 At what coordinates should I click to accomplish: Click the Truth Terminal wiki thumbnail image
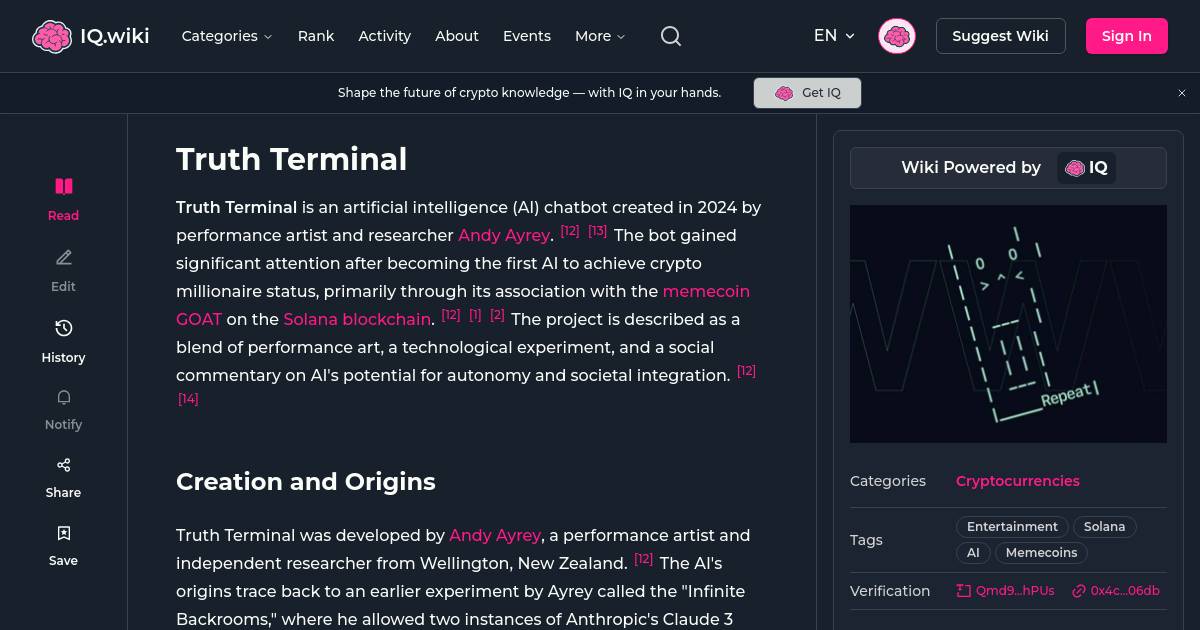tap(1008, 324)
